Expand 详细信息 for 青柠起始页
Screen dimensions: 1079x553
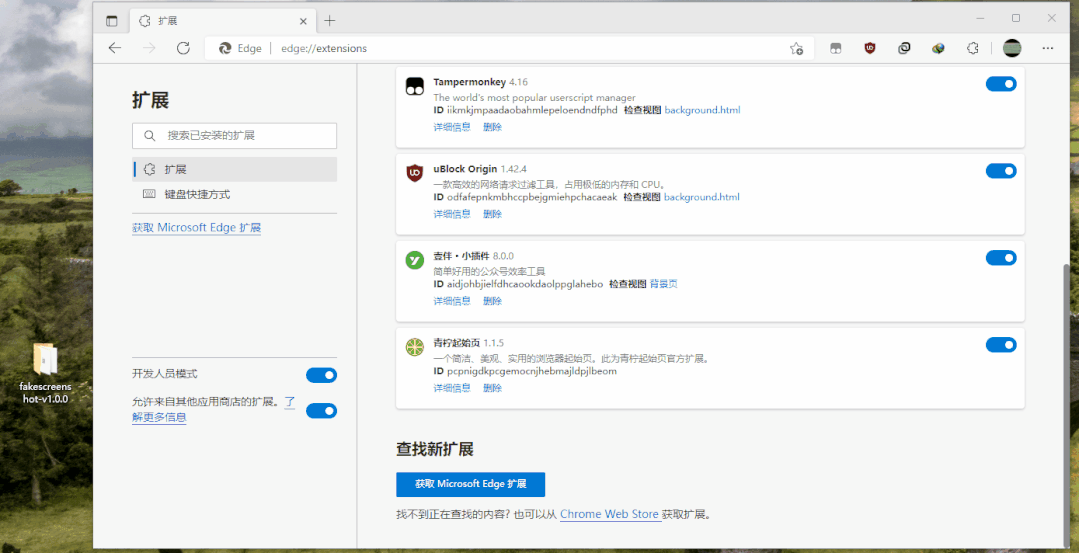452,388
